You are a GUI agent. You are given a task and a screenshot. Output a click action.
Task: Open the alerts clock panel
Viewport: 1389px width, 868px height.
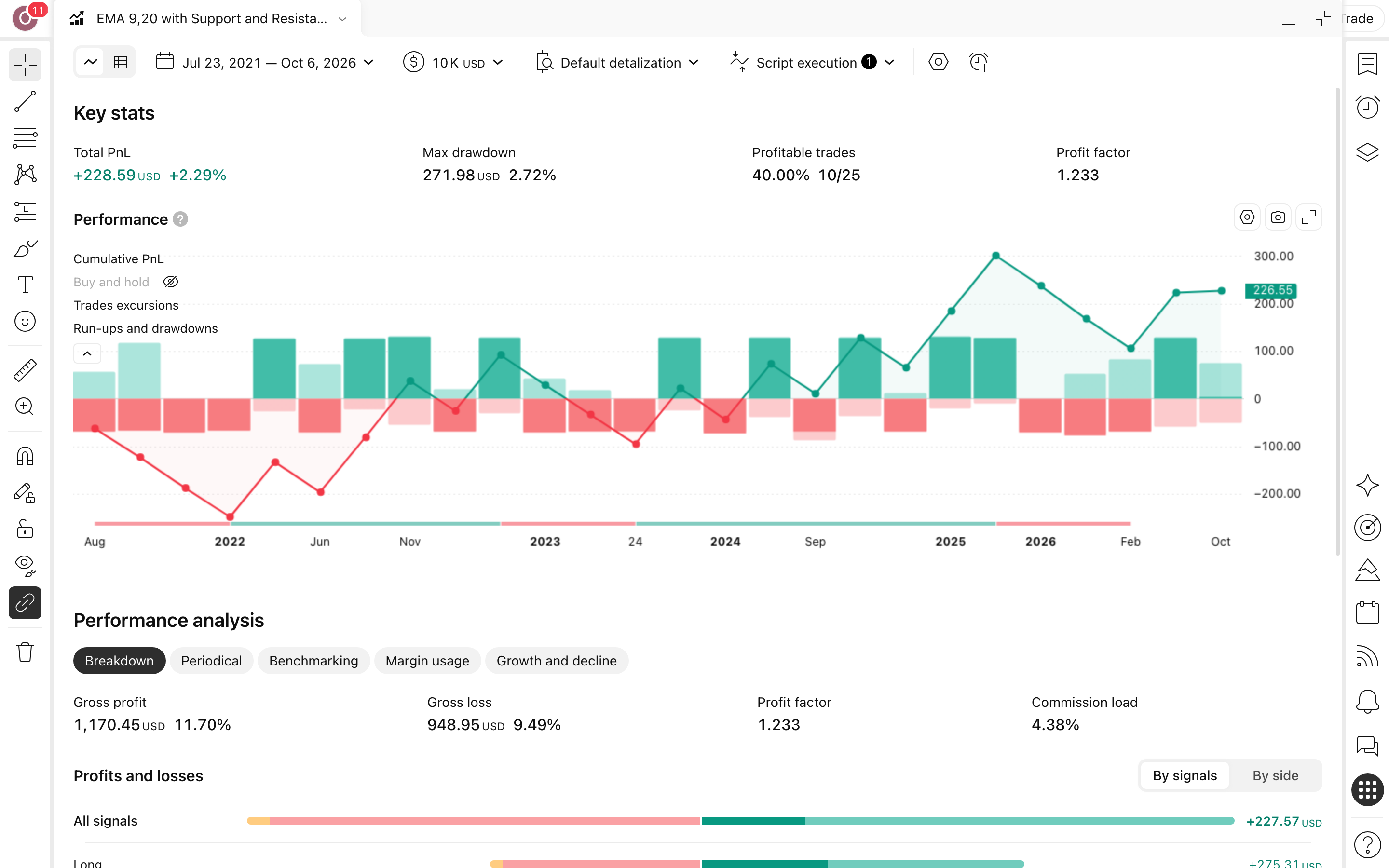click(x=1367, y=108)
